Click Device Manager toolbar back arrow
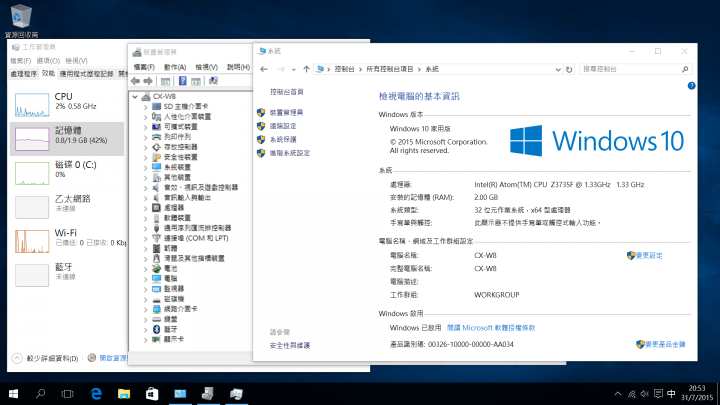Viewport: 720px width, 405px height. point(135,81)
